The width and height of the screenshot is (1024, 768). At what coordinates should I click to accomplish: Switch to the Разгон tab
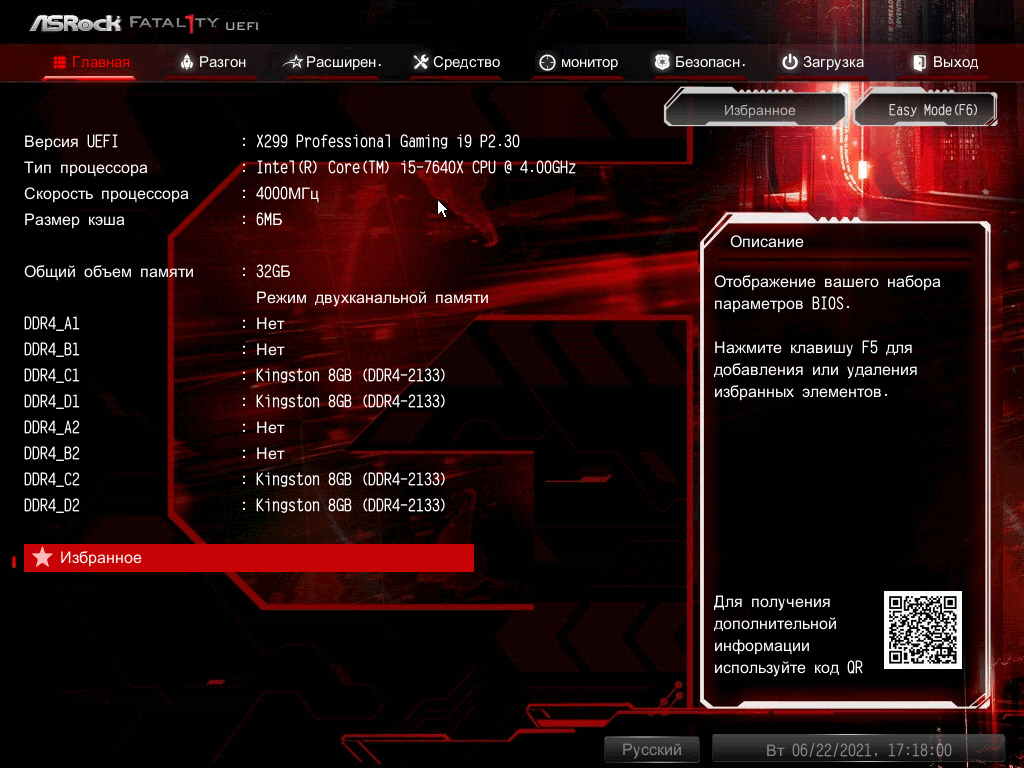tap(213, 62)
